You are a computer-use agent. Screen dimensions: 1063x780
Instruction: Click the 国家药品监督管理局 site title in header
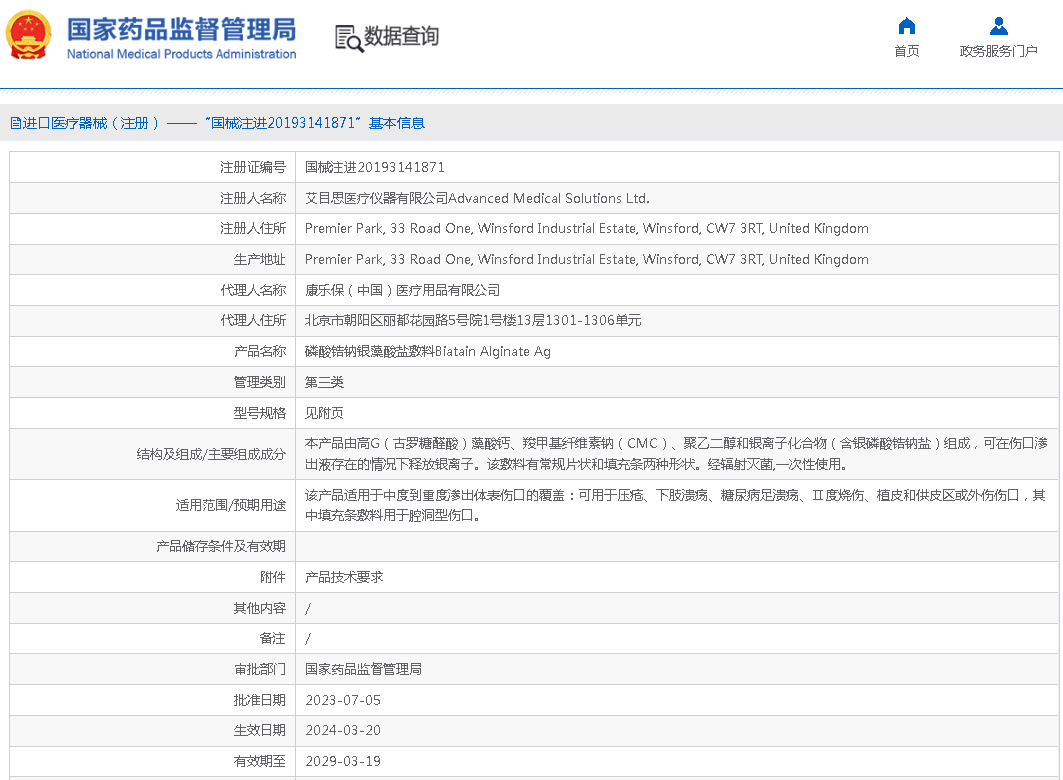pyautogui.click(x=182, y=30)
